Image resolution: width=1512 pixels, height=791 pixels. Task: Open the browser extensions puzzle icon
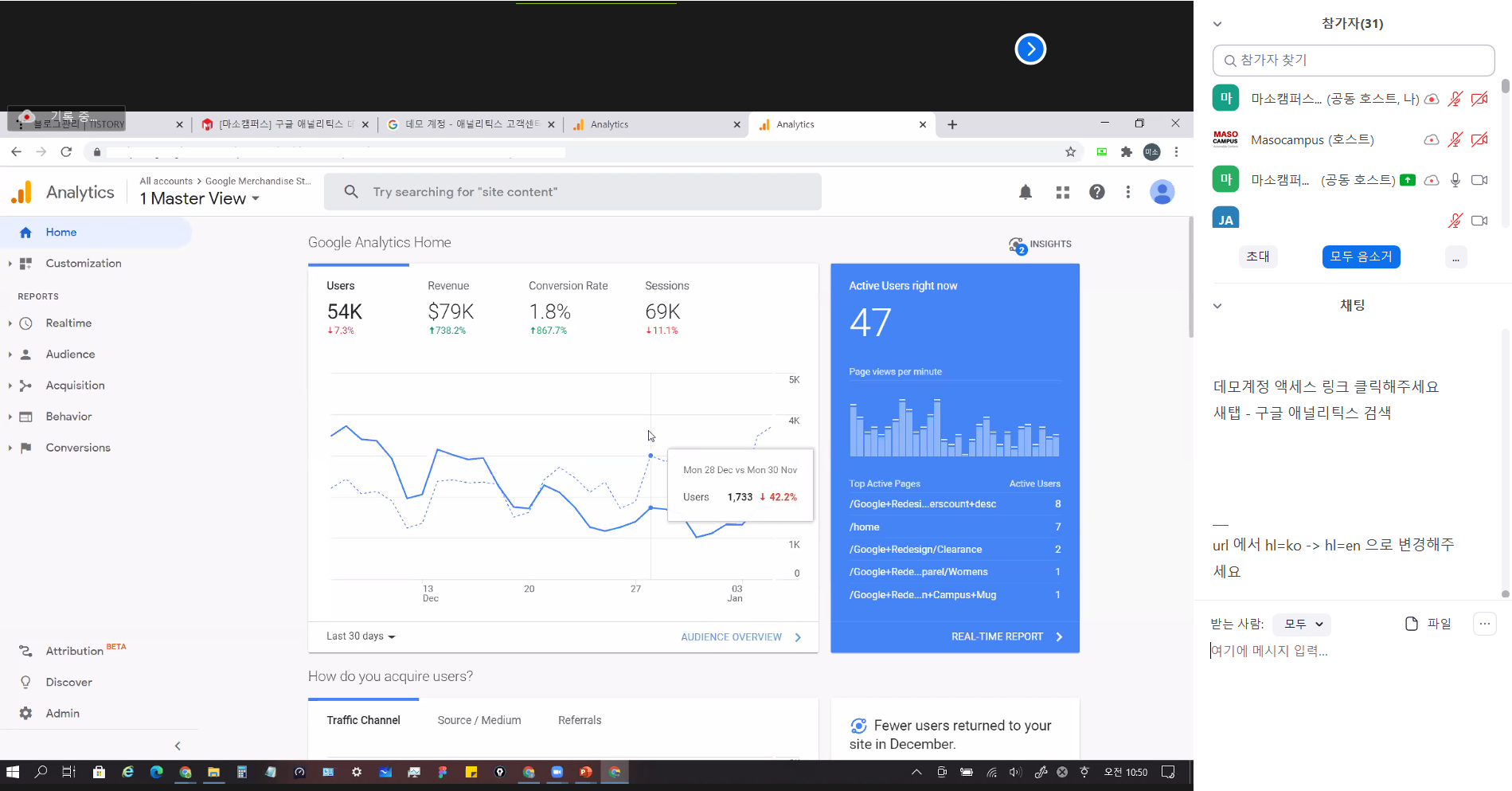pyautogui.click(x=1126, y=152)
